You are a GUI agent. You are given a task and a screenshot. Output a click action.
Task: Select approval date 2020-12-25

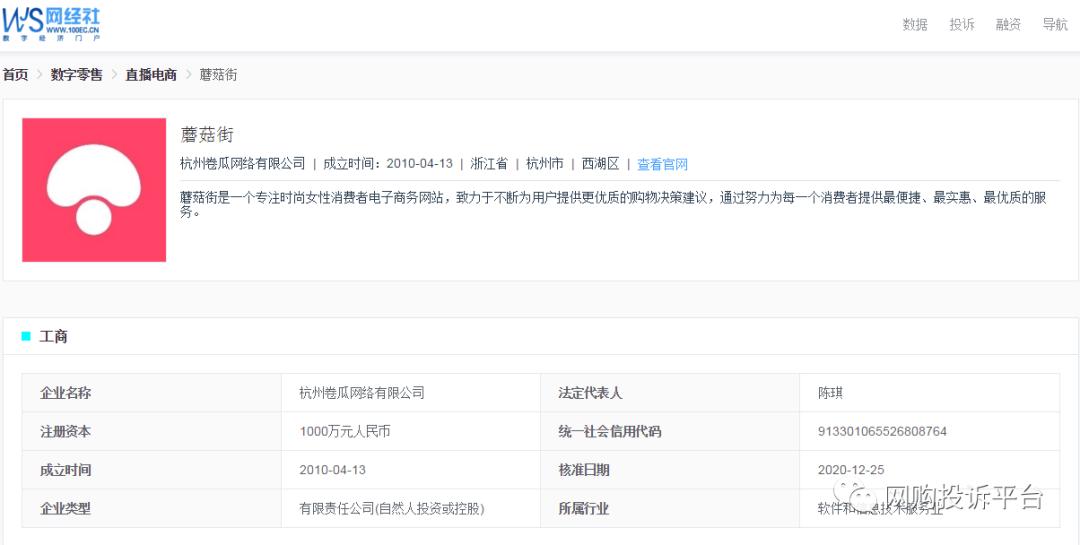[x=851, y=471]
